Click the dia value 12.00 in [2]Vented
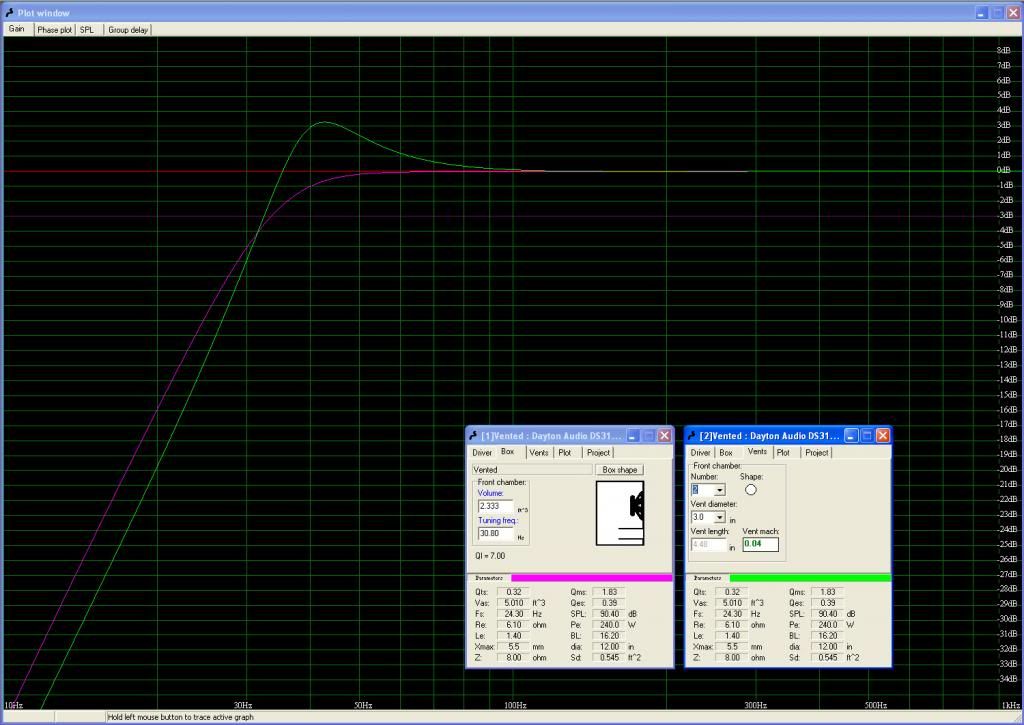The height and width of the screenshot is (725, 1024). [x=827, y=647]
